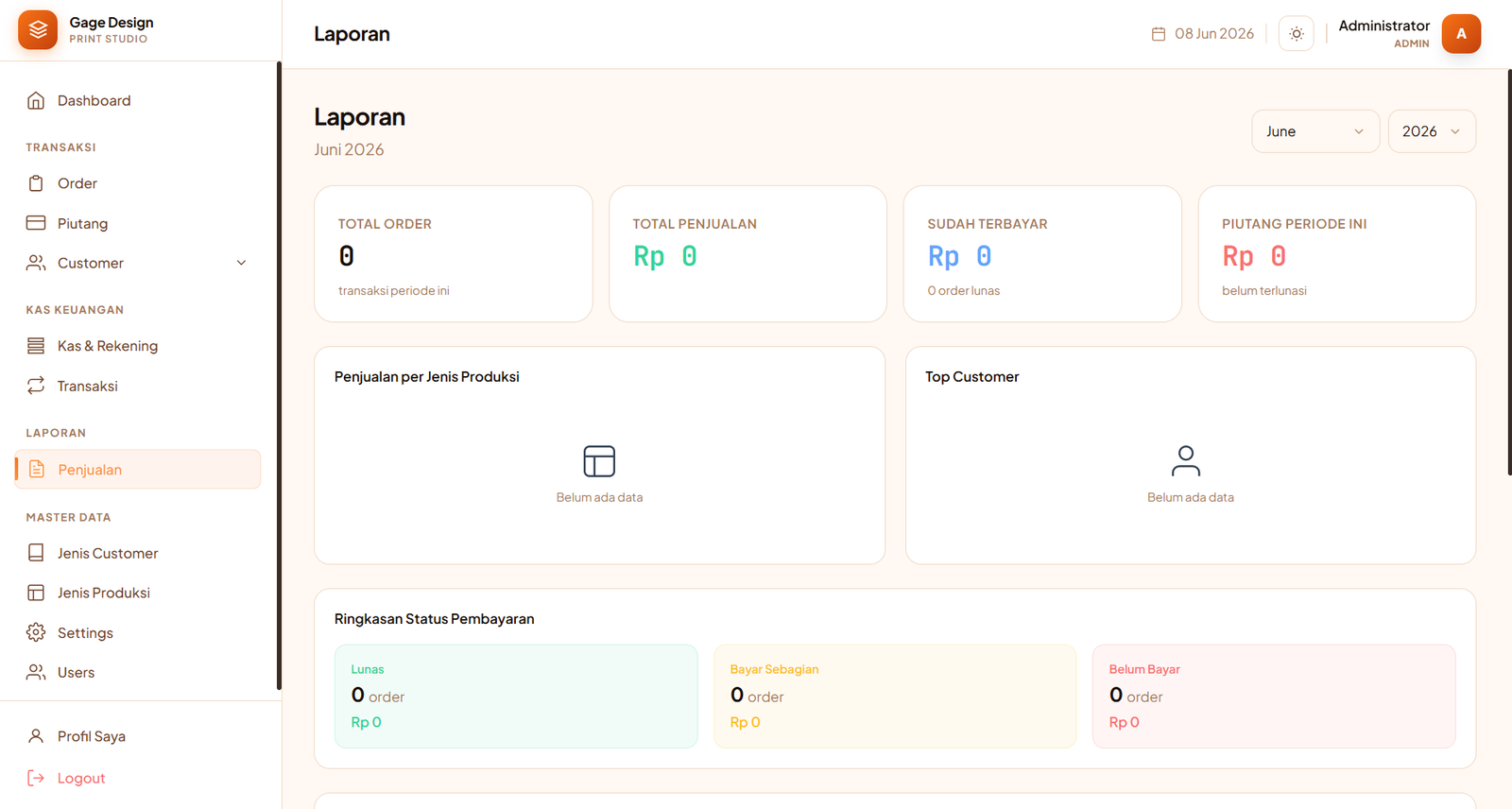
Task: Click the Top Customer heading
Action: point(971,377)
